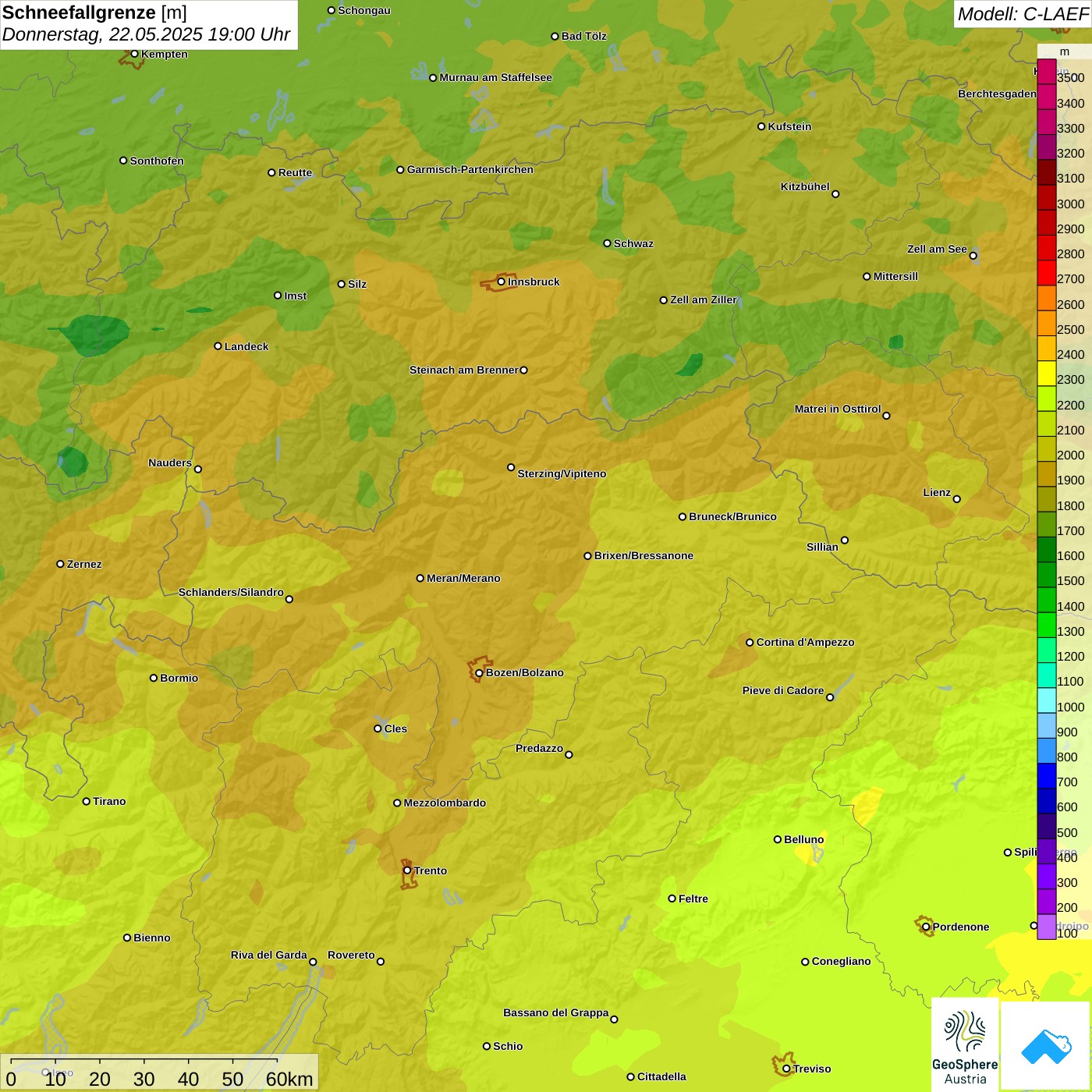Click the 'Bienno' label
This screenshot has height=1092, width=1092.
[x=152, y=938]
